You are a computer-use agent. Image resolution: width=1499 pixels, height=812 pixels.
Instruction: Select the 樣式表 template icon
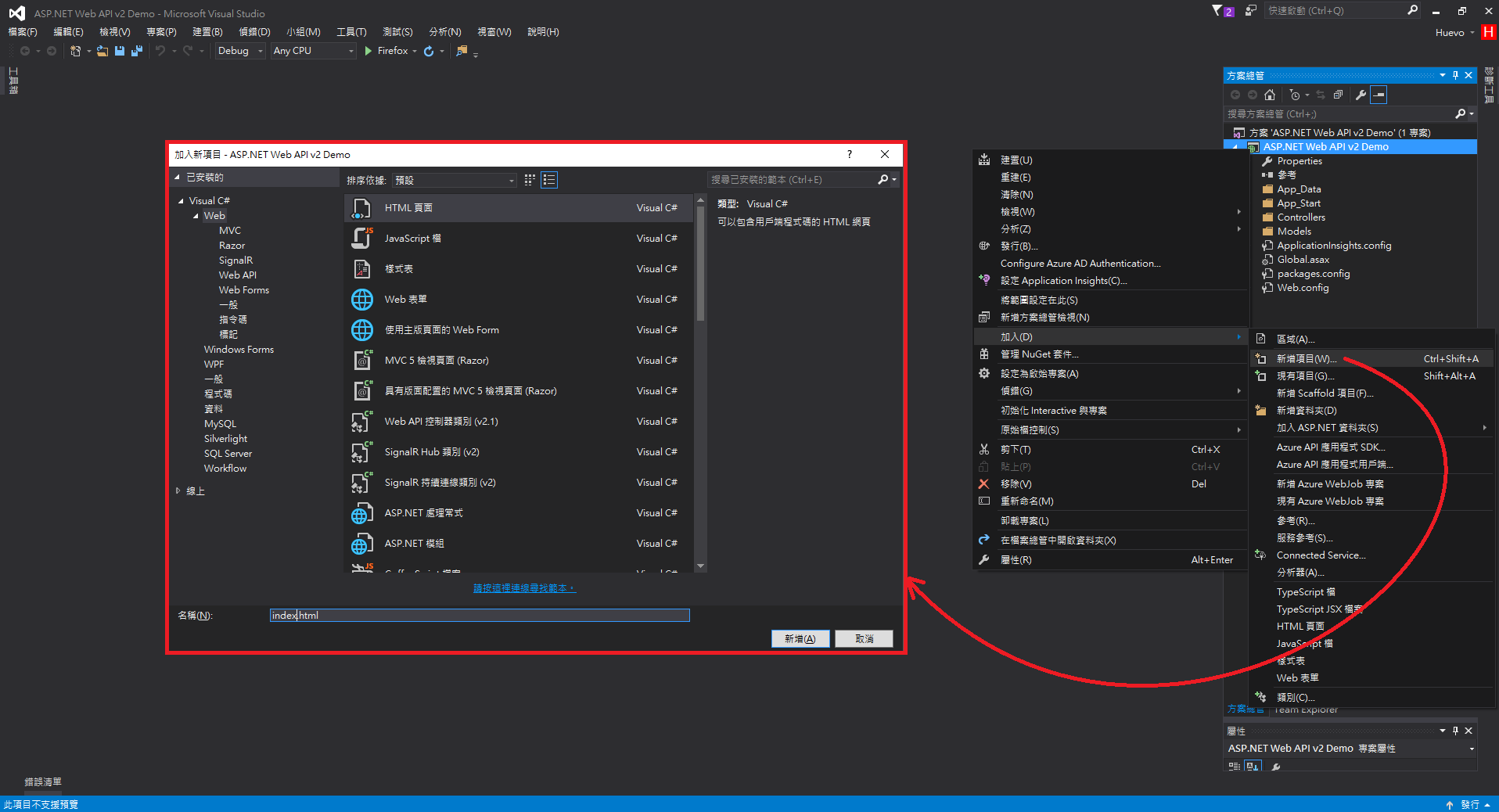(362, 269)
